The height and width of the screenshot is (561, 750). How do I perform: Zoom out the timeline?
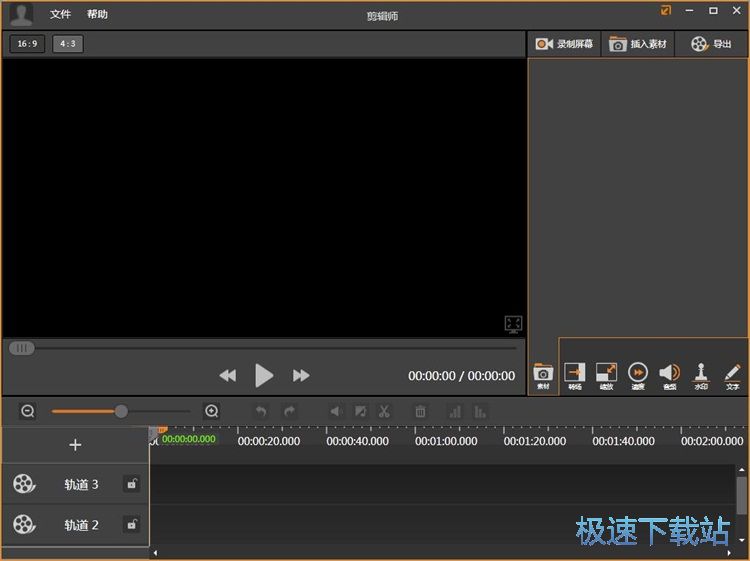coord(28,411)
